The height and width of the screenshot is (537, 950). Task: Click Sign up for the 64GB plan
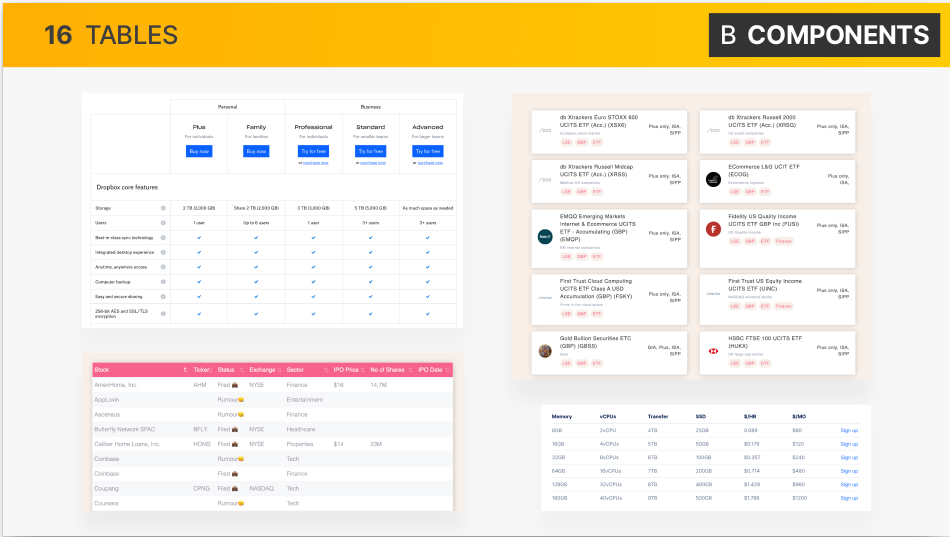coord(849,471)
